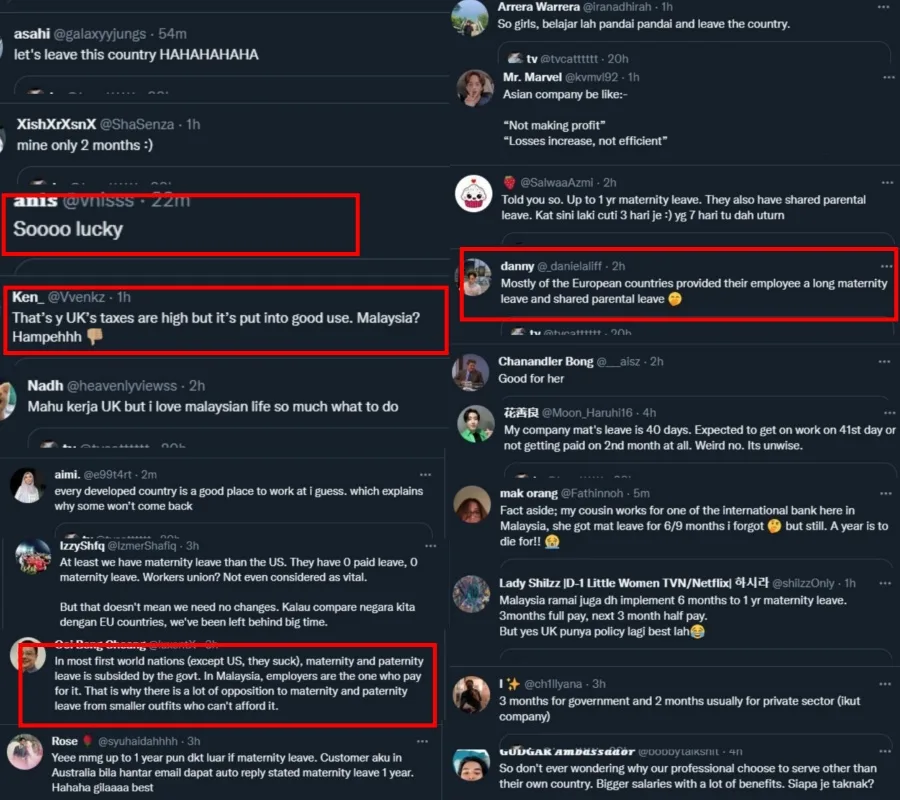Open aimi's profile avatar
Image resolution: width=900 pixels, height=800 pixels.
click(28, 485)
